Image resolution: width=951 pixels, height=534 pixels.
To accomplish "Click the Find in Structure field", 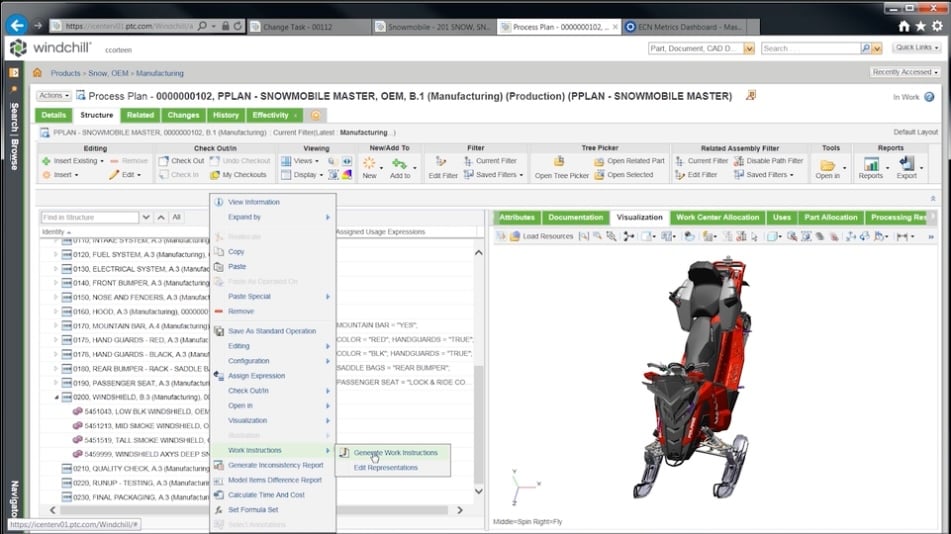I will 89,217.
